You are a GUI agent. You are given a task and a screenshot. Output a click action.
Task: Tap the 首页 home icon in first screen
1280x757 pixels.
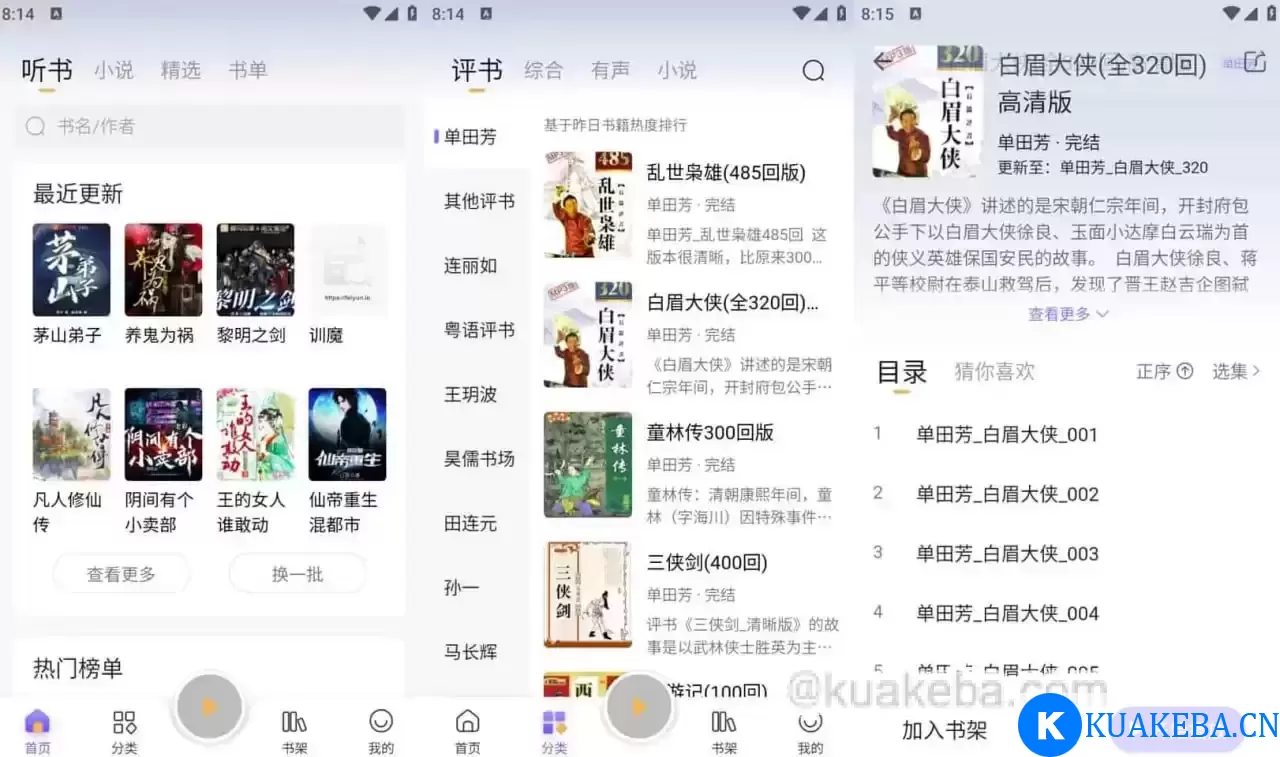click(x=37, y=722)
